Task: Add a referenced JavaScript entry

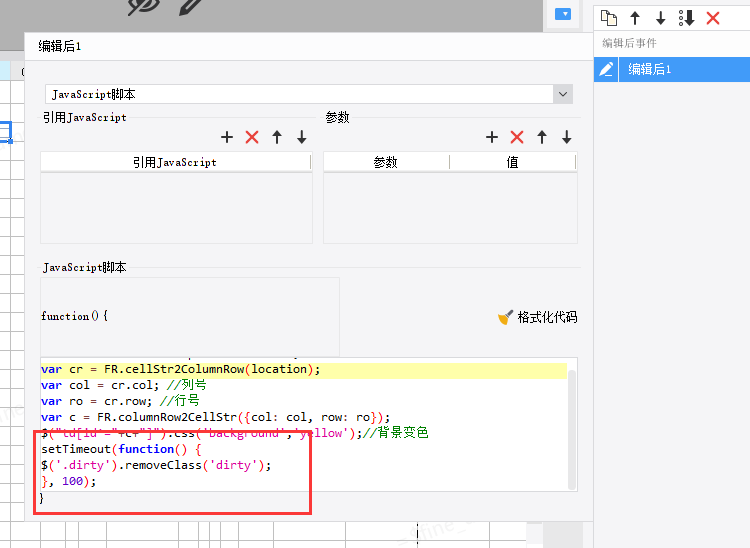Action: point(227,138)
